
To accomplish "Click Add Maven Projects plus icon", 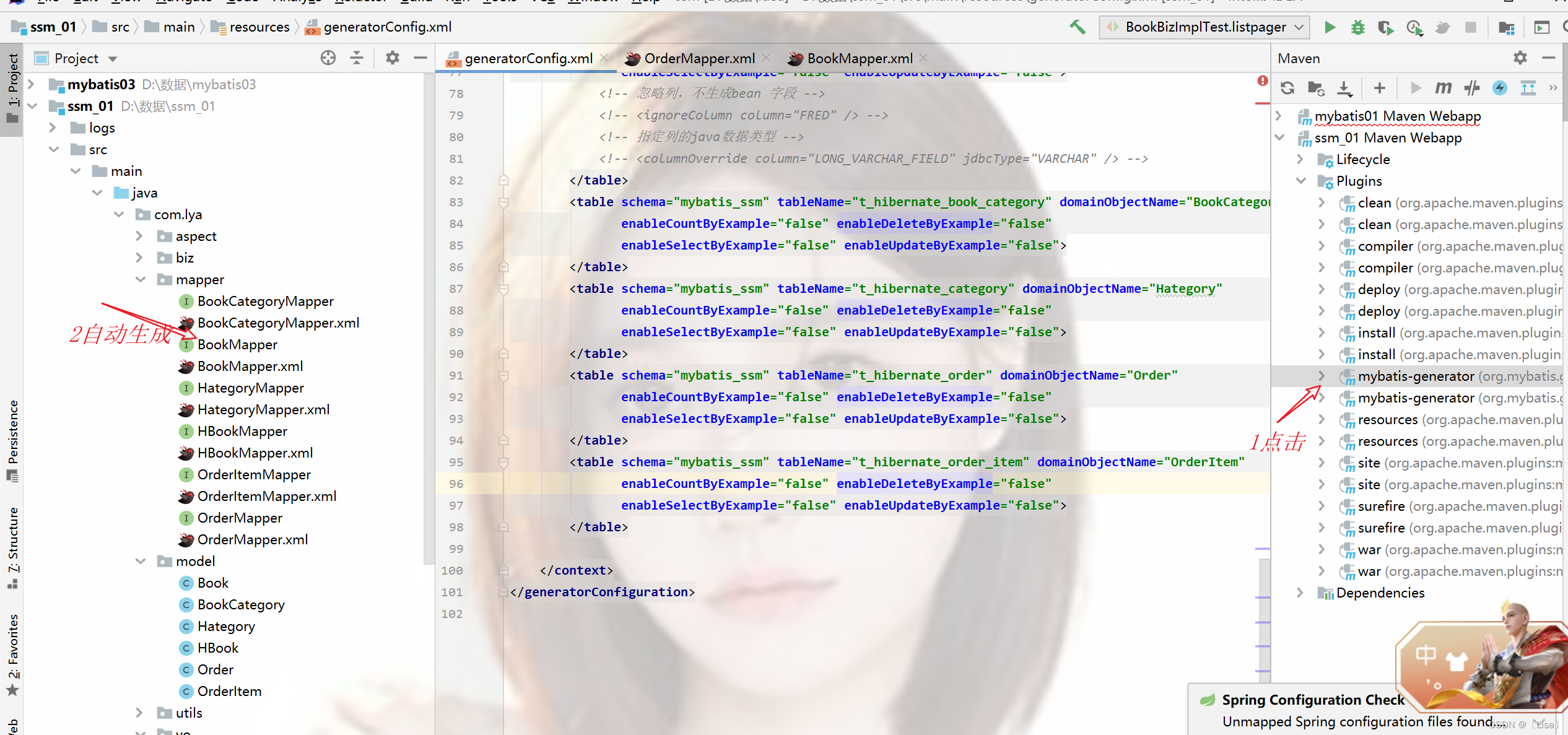I will [1379, 88].
